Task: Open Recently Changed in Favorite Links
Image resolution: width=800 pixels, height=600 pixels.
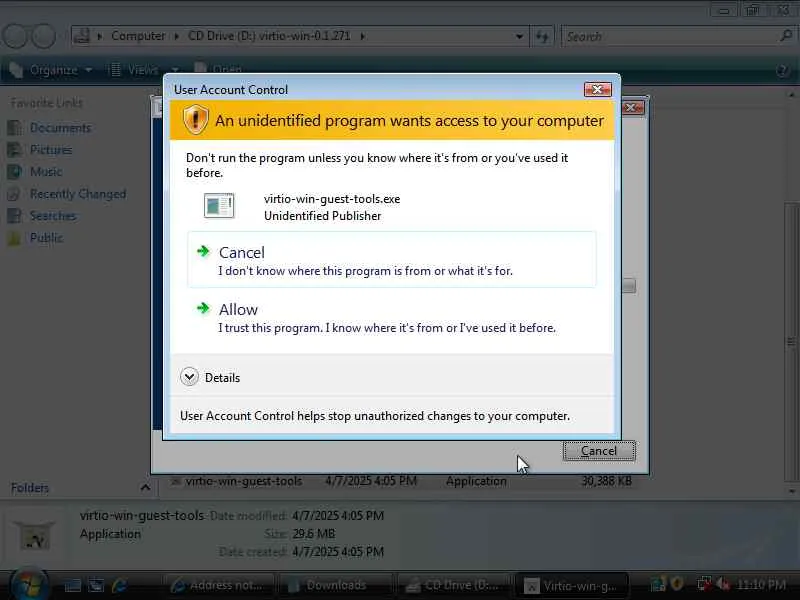Action: click(78, 194)
